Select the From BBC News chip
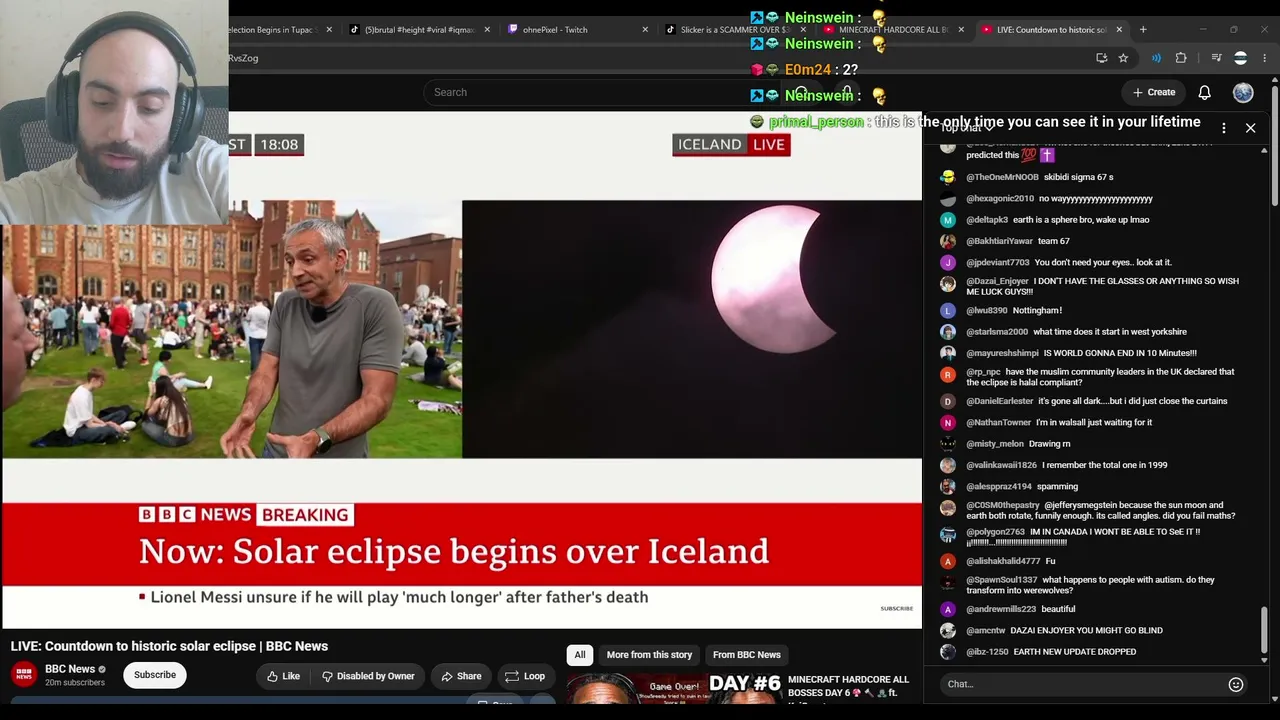The height and width of the screenshot is (720, 1280). 747,655
